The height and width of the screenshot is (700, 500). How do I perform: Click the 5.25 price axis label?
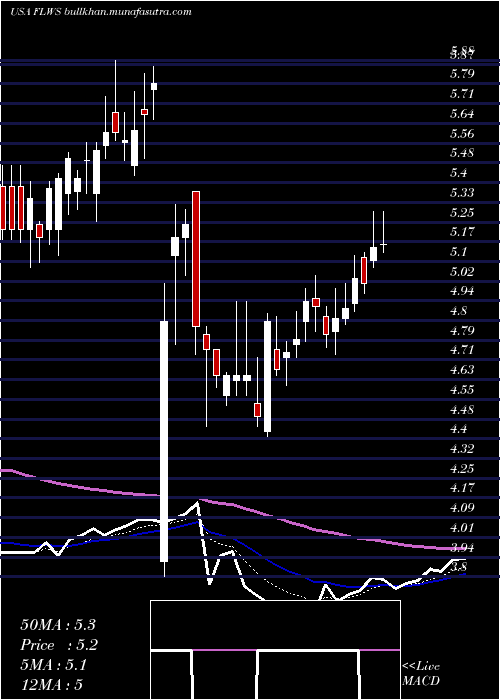[x=462, y=212]
